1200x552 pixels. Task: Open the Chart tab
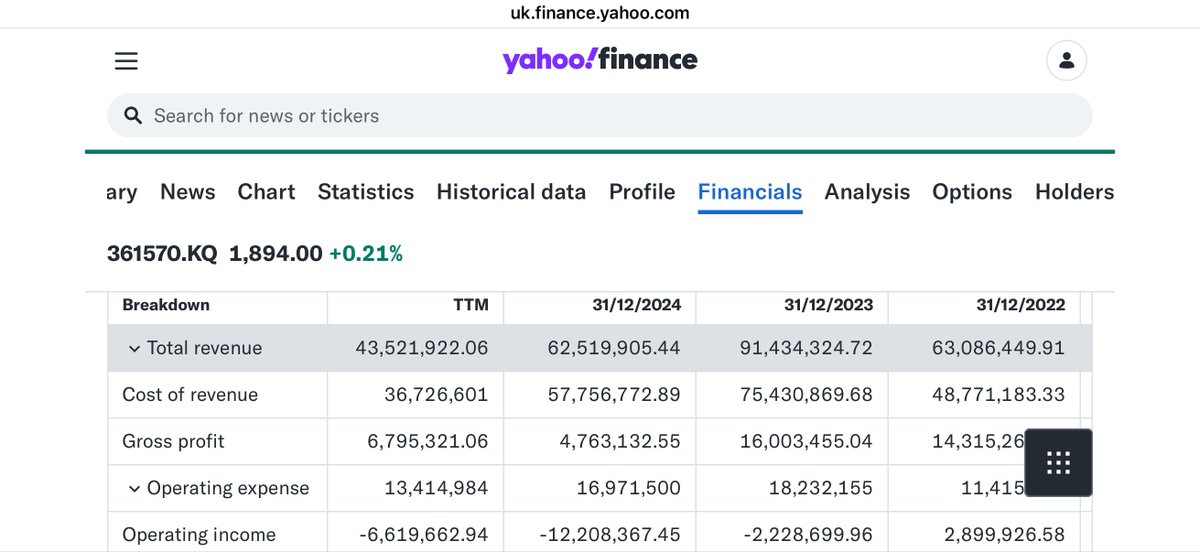(266, 192)
